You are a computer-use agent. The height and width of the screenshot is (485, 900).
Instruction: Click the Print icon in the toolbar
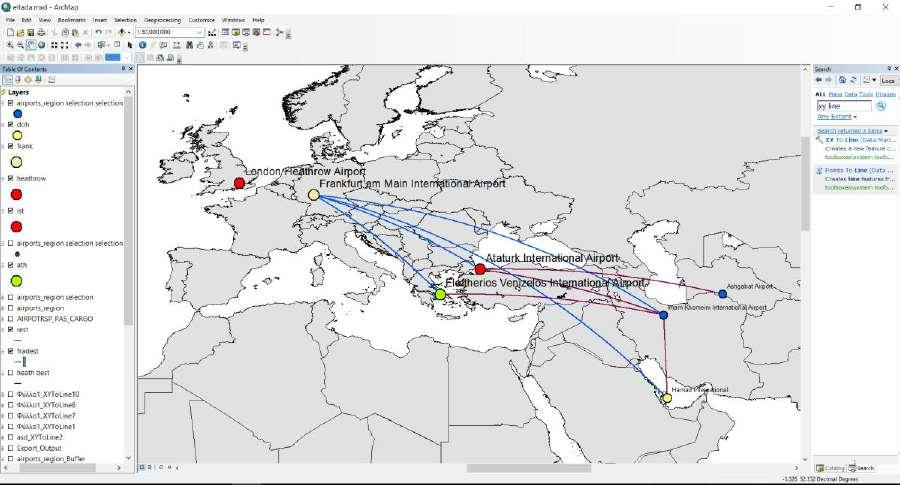point(41,33)
